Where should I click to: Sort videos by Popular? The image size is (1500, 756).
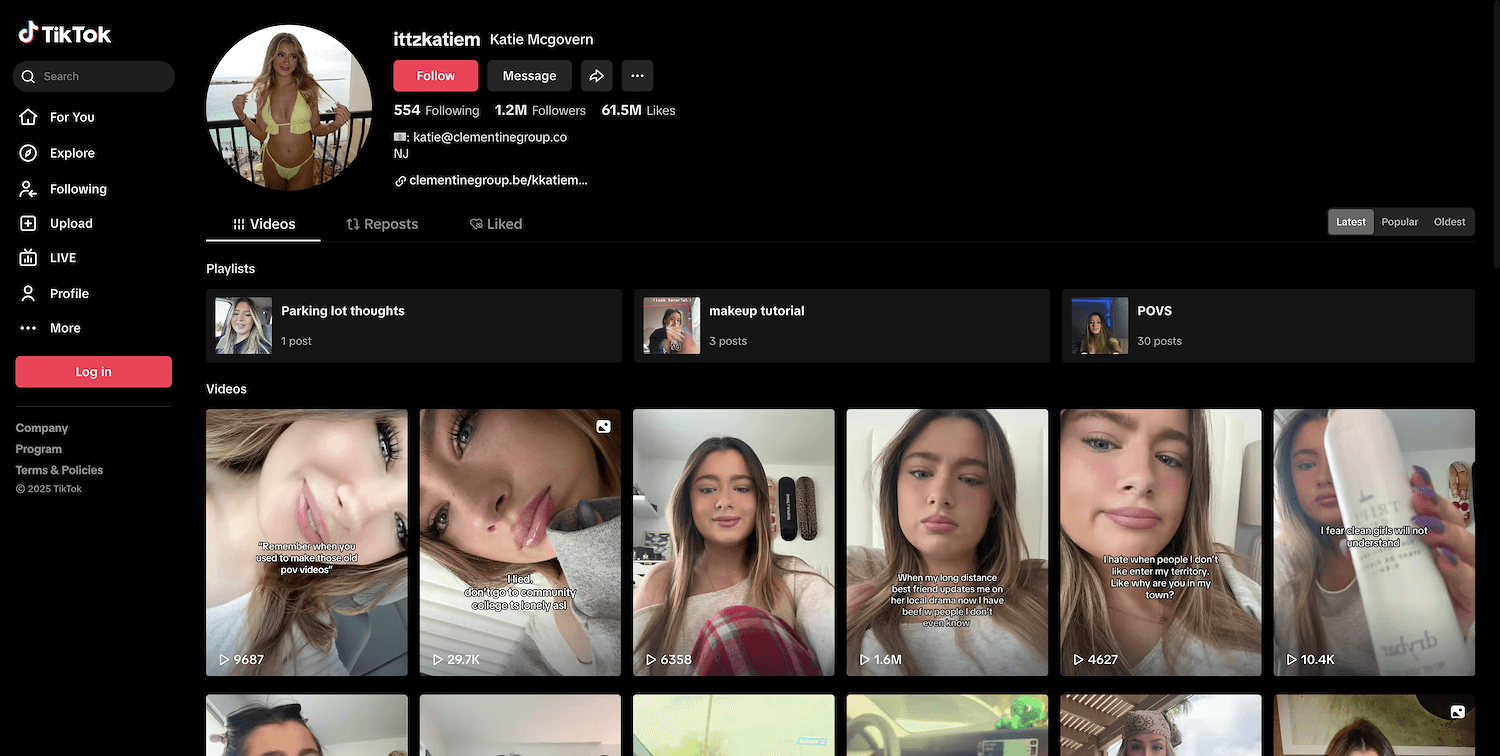pyautogui.click(x=1399, y=222)
